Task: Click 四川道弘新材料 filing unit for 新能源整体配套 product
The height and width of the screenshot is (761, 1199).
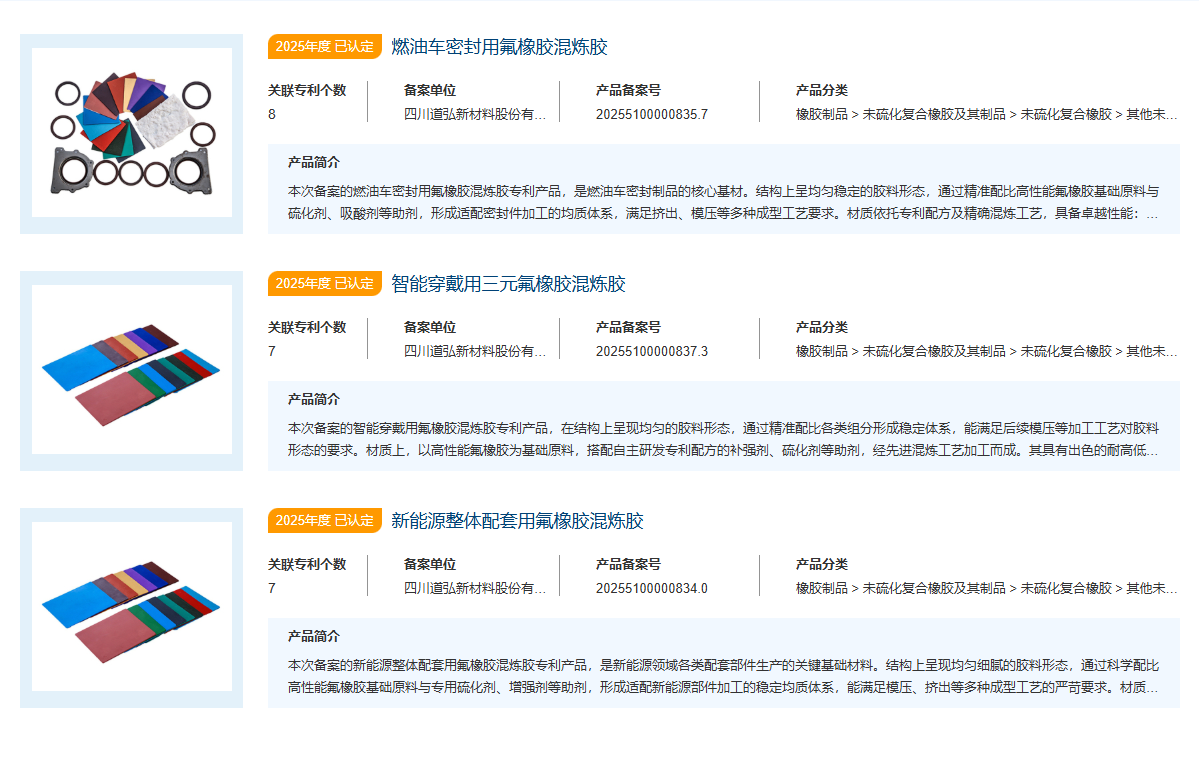Action: (x=475, y=589)
